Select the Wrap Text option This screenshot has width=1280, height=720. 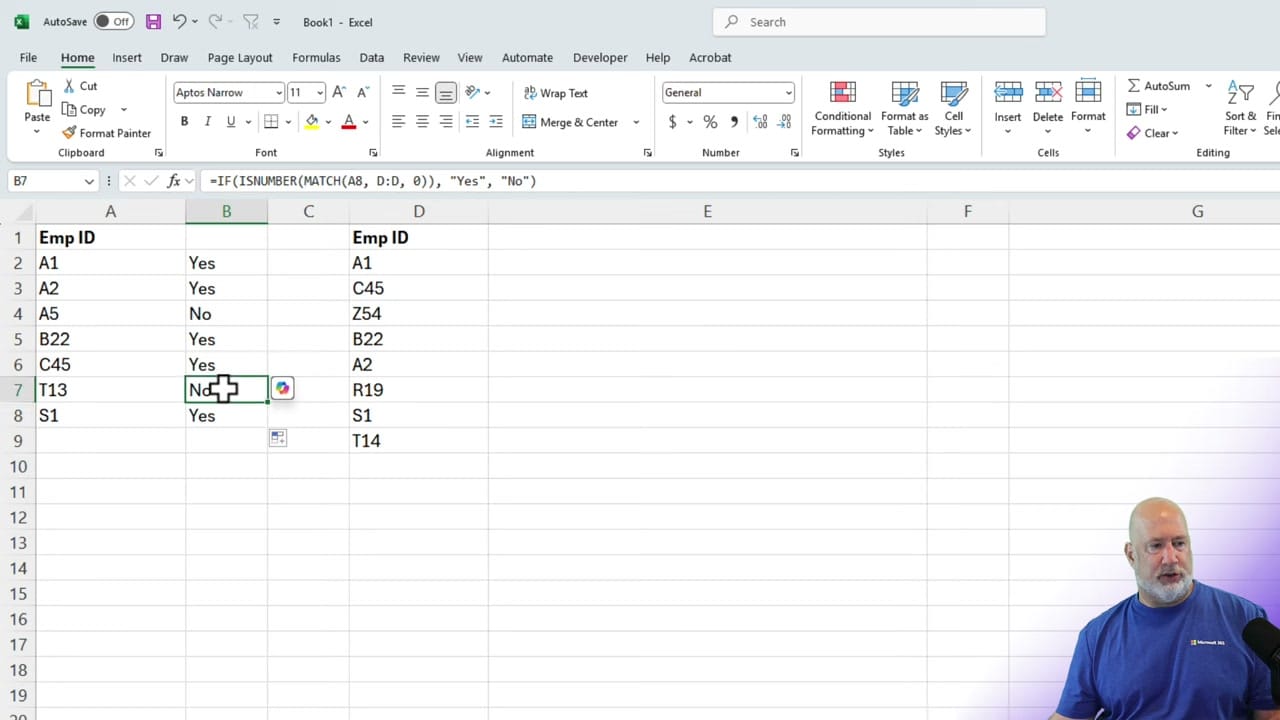(555, 93)
